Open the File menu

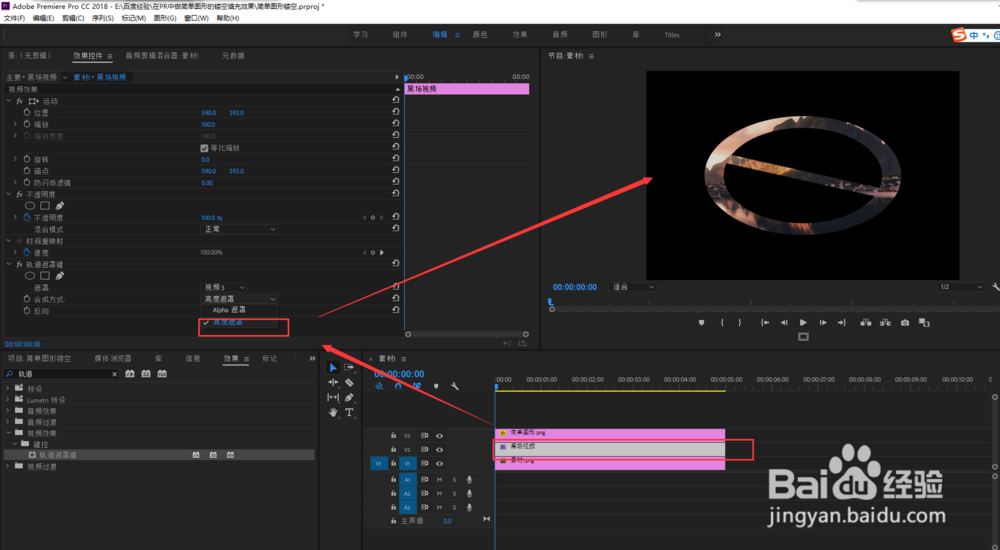point(14,18)
